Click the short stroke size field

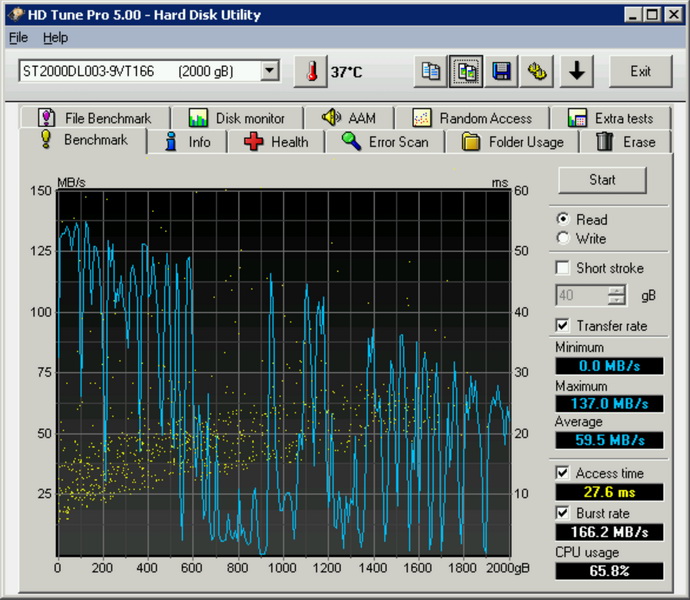click(x=582, y=295)
